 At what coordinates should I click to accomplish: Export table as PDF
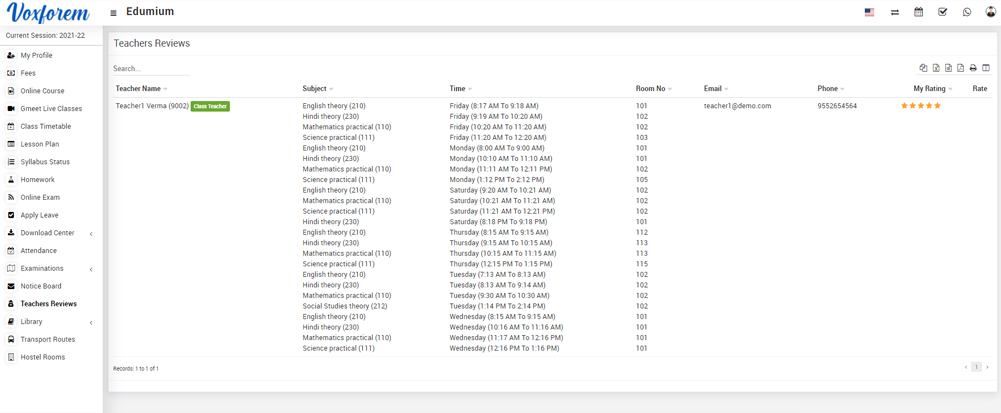(961, 68)
